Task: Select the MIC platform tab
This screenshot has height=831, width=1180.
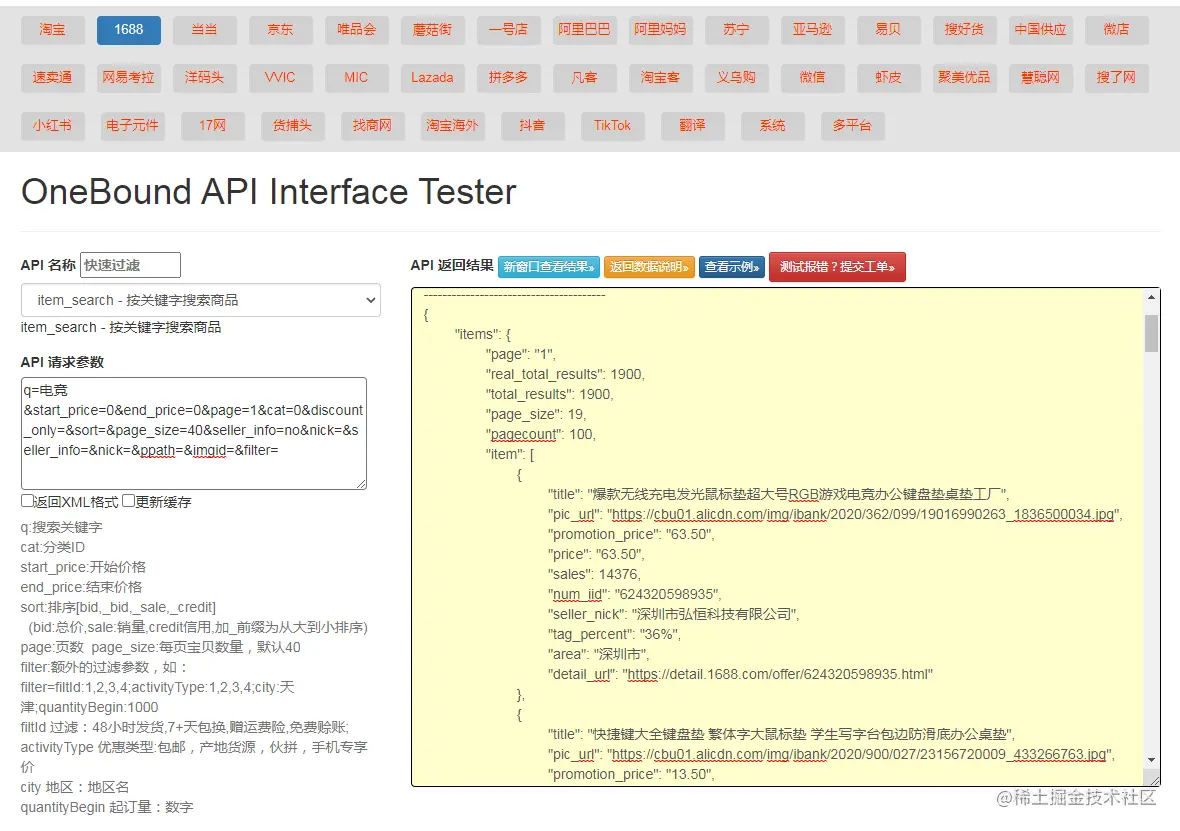Action: pos(357,78)
